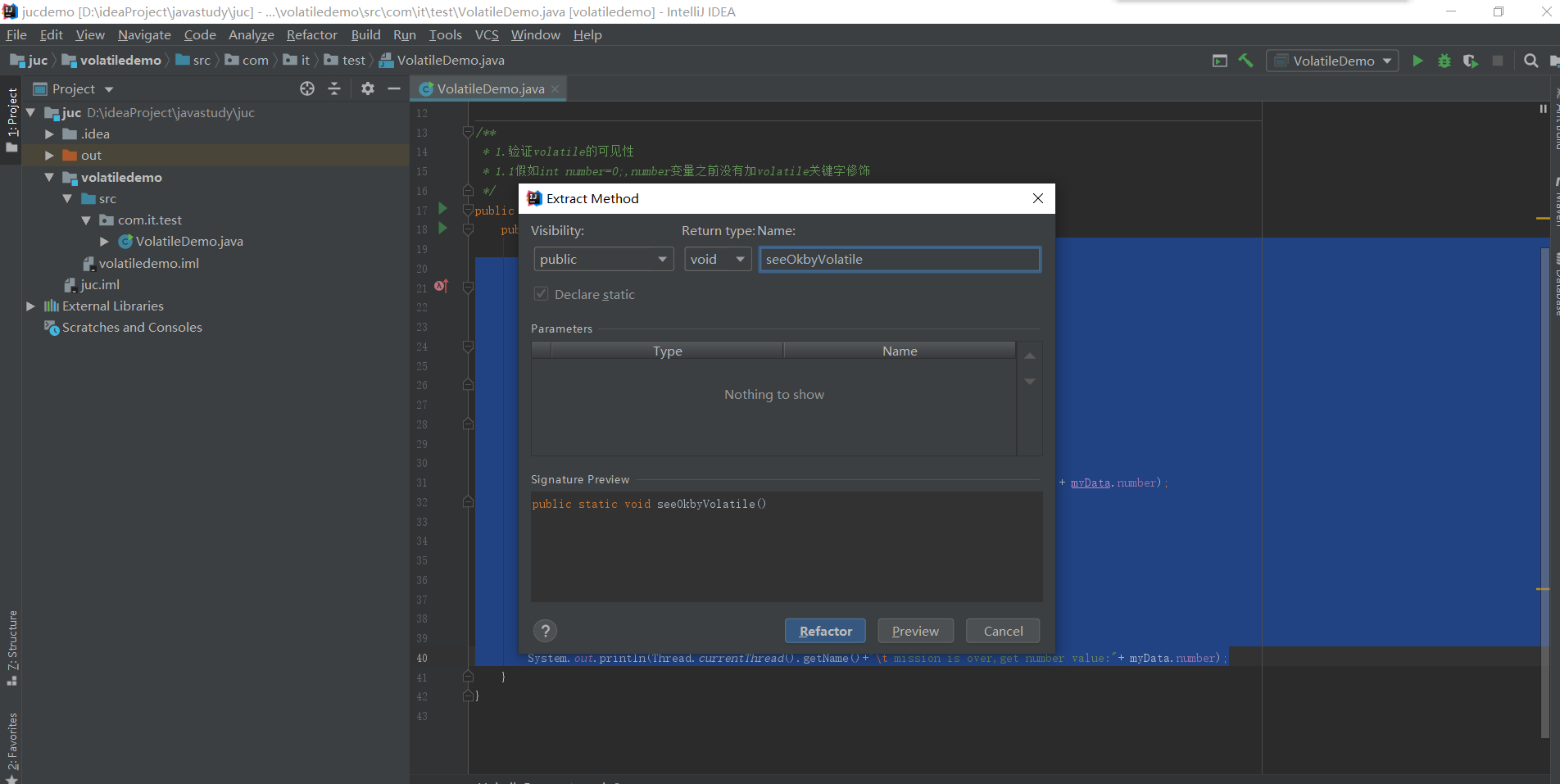Click the run gutter arrow on line 18
This screenshot has width=1560, height=784.
click(x=442, y=228)
